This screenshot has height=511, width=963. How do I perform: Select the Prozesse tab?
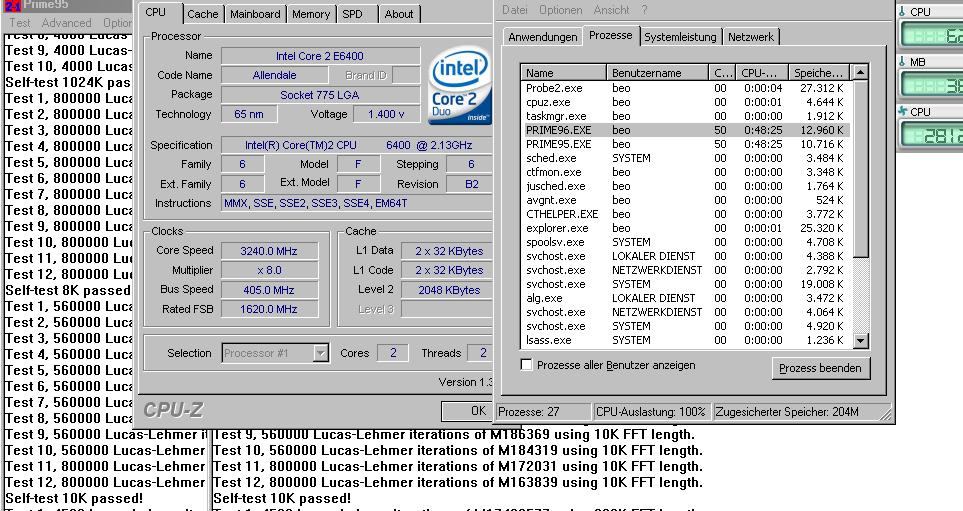click(x=610, y=35)
